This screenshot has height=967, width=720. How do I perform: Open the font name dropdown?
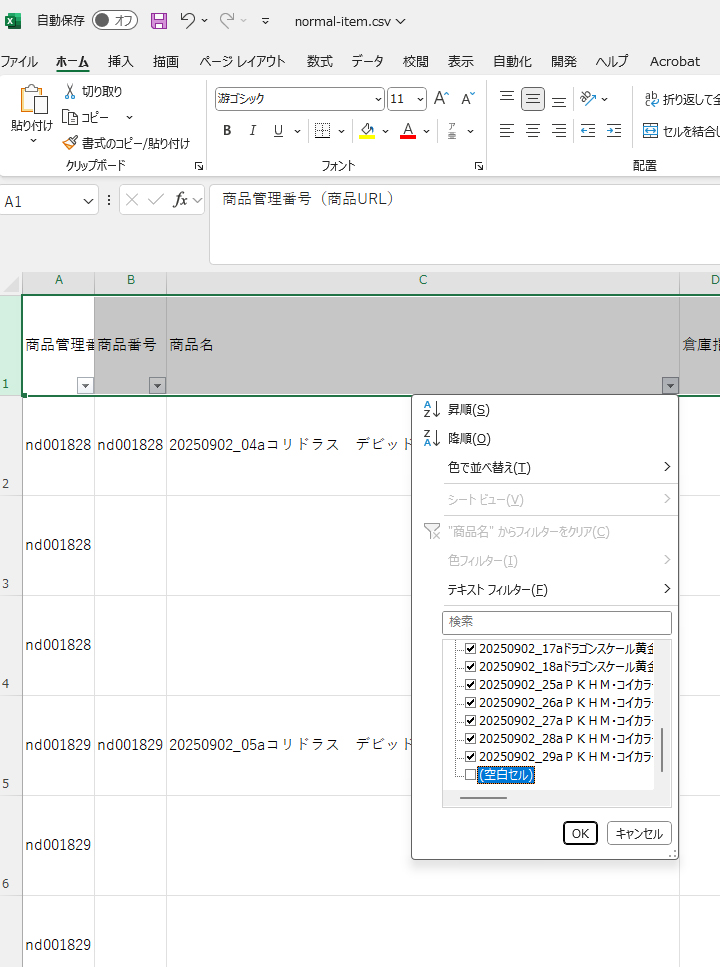click(x=378, y=99)
